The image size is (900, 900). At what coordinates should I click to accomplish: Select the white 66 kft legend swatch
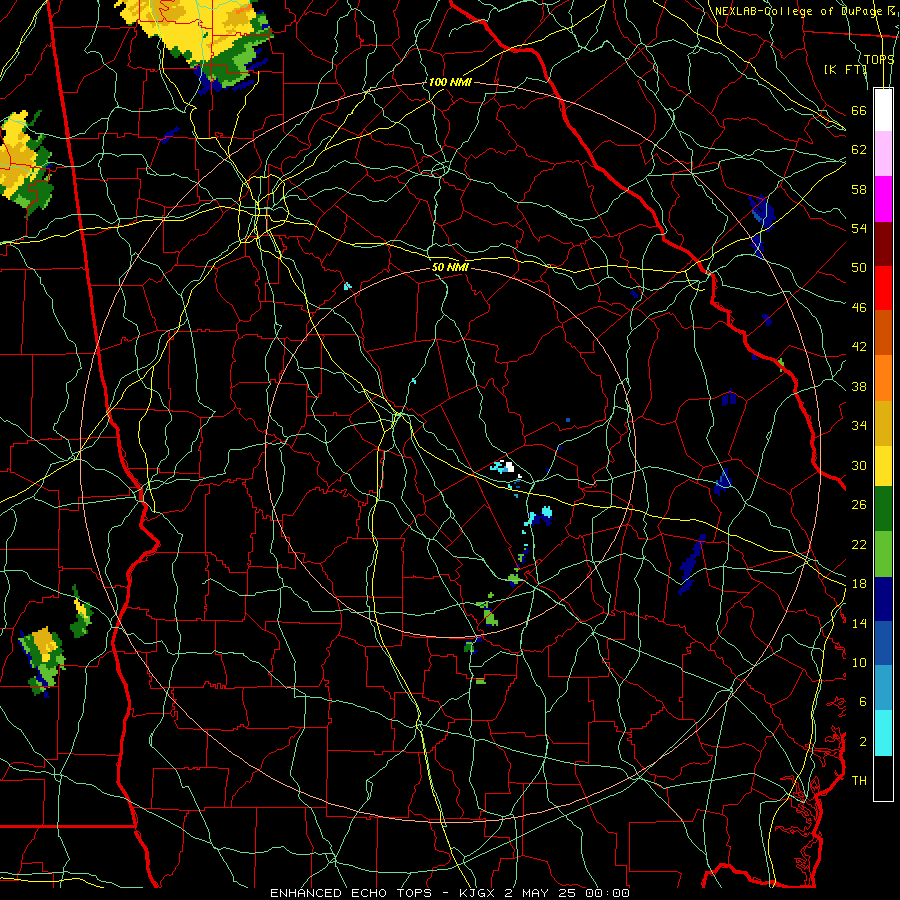(x=883, y=110)
